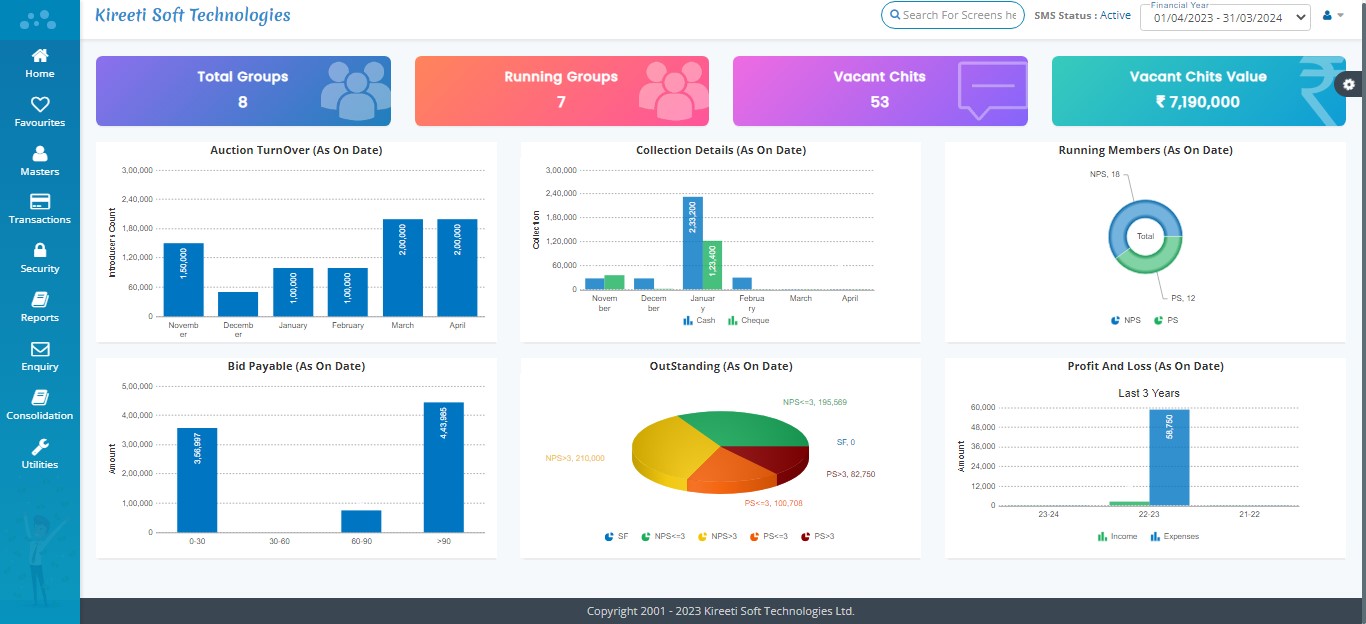Open Utilities wrench icon
This screenshot has width=1366, height=624.
[x=40, y=447]
